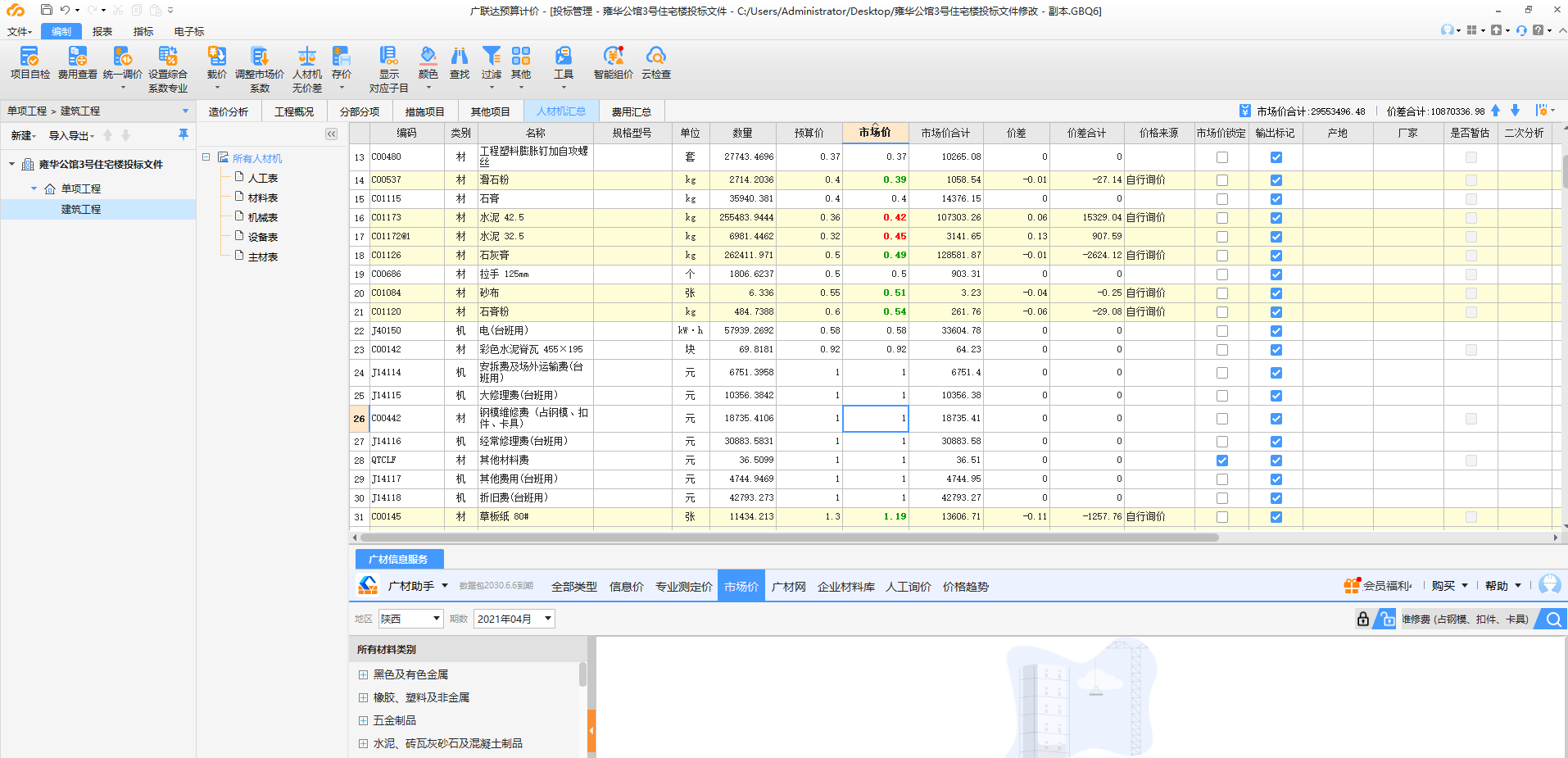Screen dimensions: 1568x758
Task: Open the 购买 menu button
Action: (x=1449, y=586)
